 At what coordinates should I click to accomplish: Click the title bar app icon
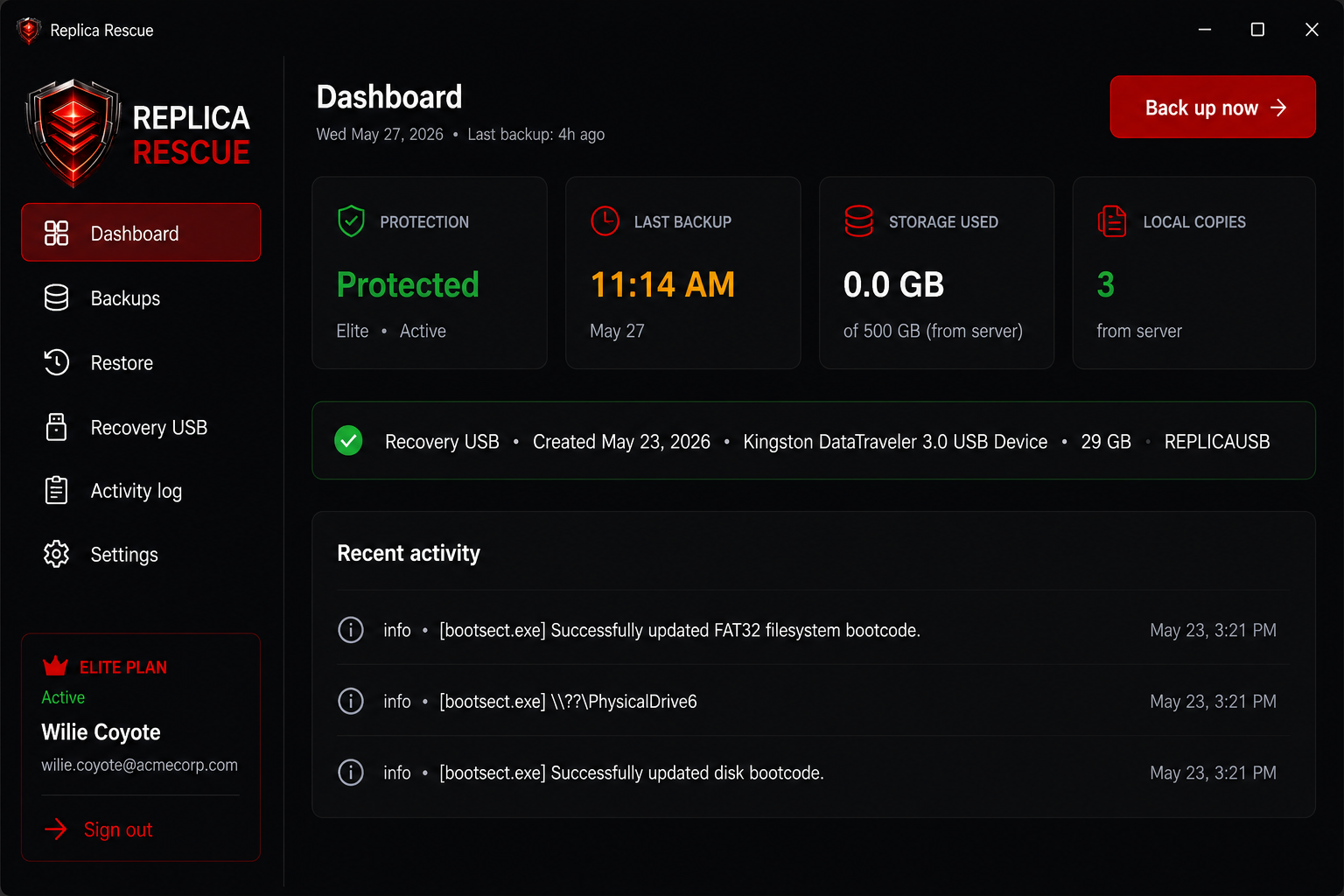tap(29, 30)
